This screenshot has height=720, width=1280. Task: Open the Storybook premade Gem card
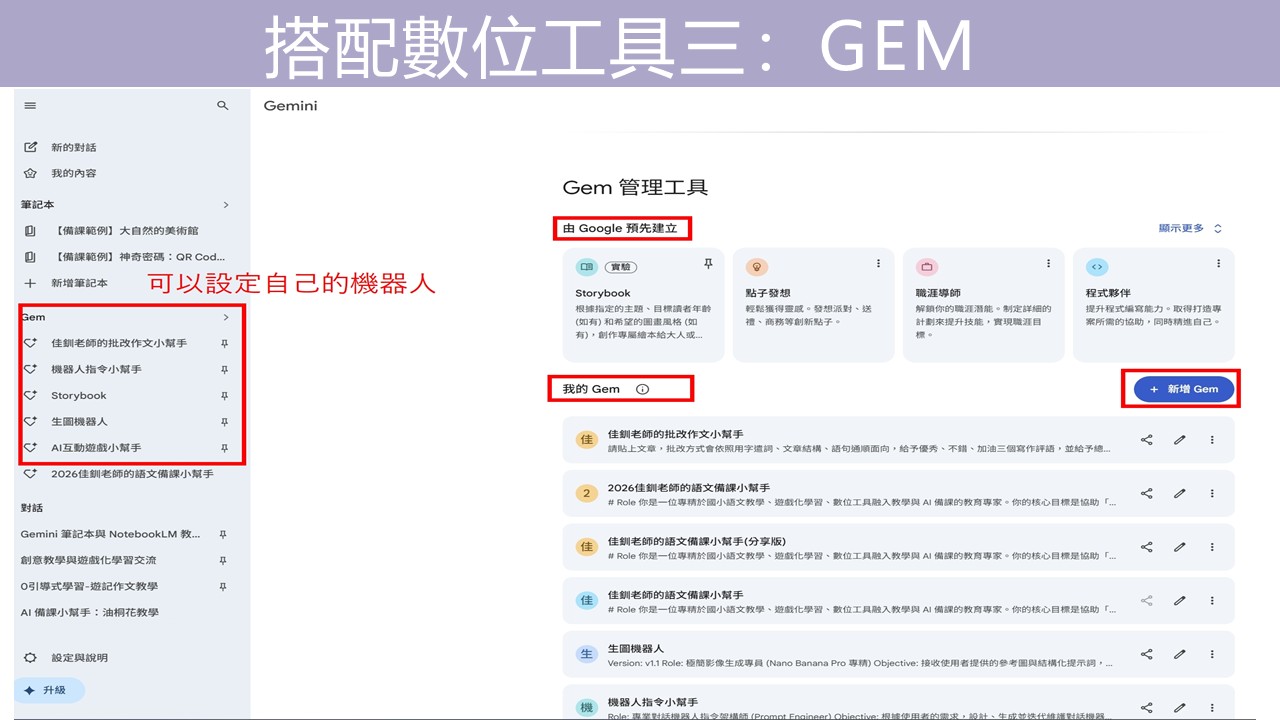click(x=643, y=305)
